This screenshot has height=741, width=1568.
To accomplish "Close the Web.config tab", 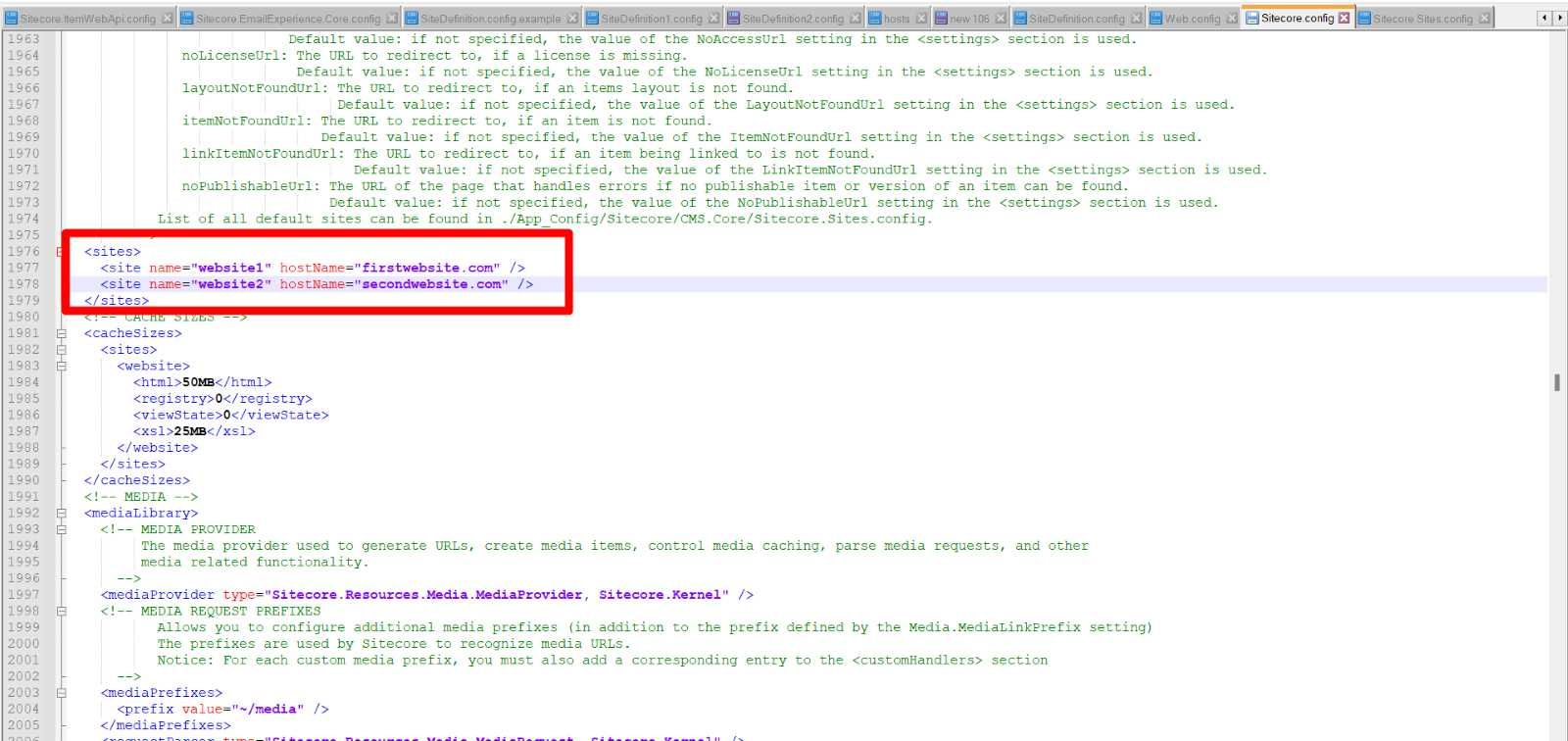I will click(x=1232, y=18).
